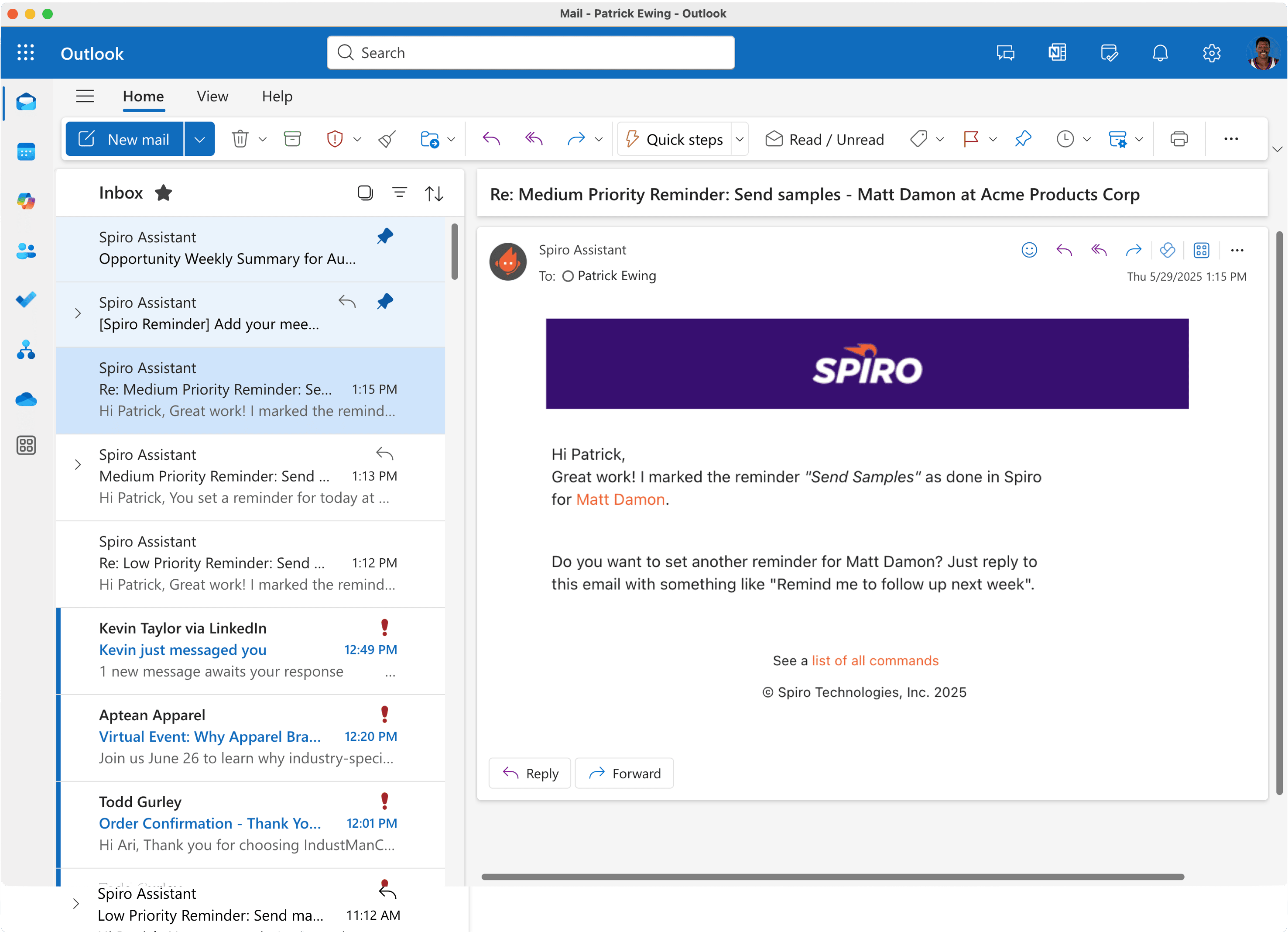
Task: Open the Flag options dropdown
Action: 993,139
